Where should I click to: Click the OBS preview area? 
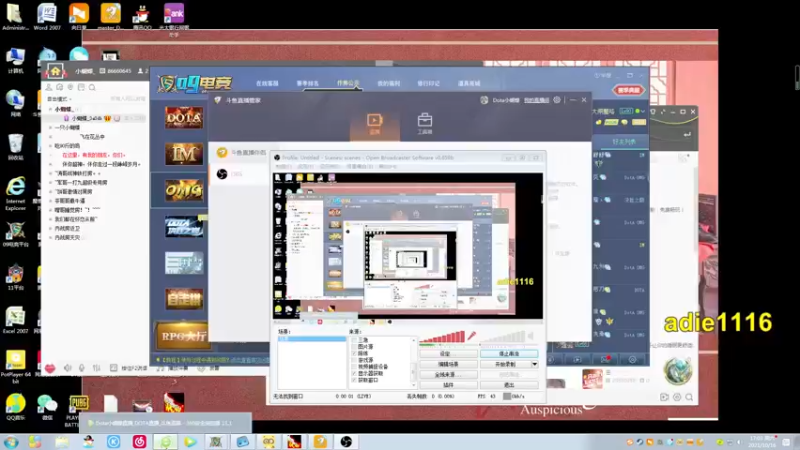pos(408,246)
